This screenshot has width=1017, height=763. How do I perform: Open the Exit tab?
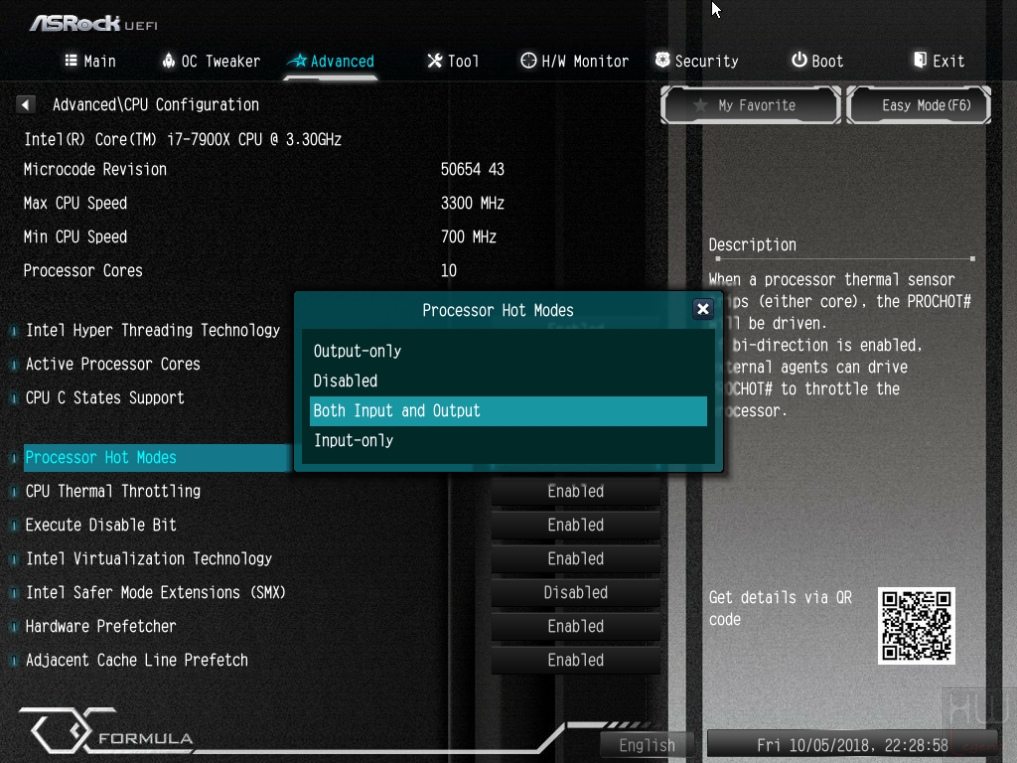939,61
